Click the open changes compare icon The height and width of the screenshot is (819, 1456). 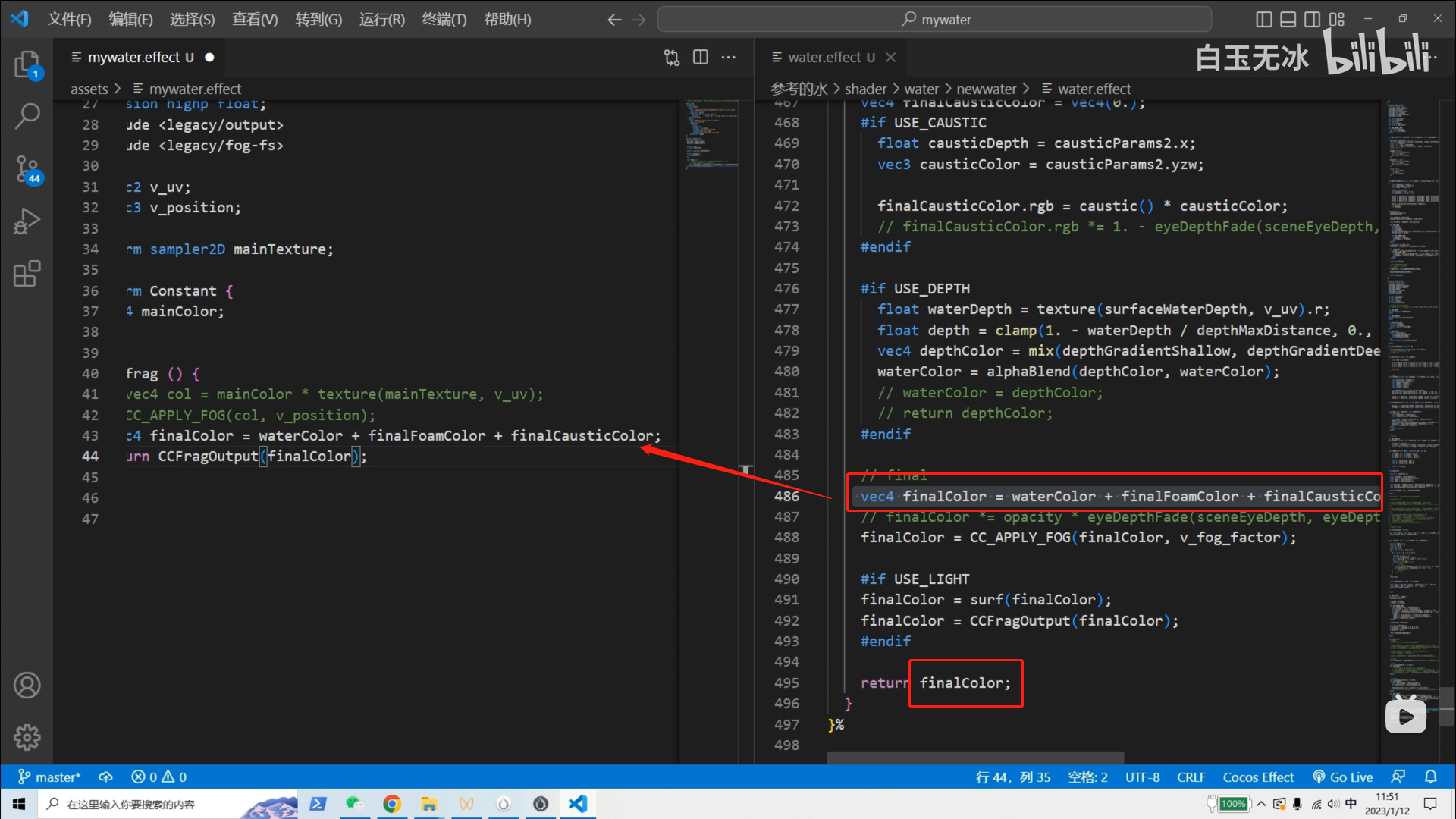[x=672, y=58]
